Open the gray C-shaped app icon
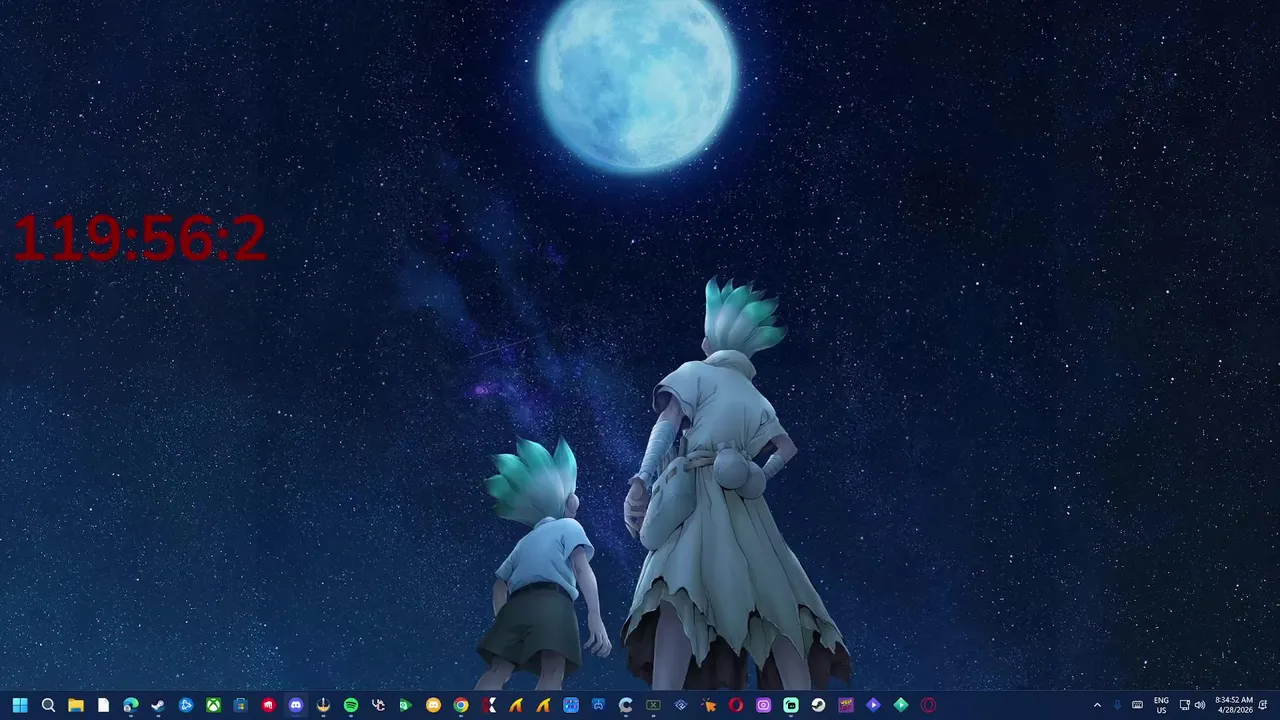This screenshot has height=720, width=1280. (x=626, y=705)
